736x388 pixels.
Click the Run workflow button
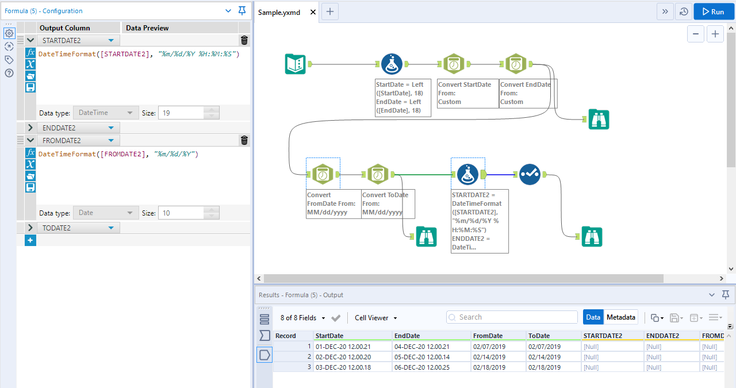[713, 12]
